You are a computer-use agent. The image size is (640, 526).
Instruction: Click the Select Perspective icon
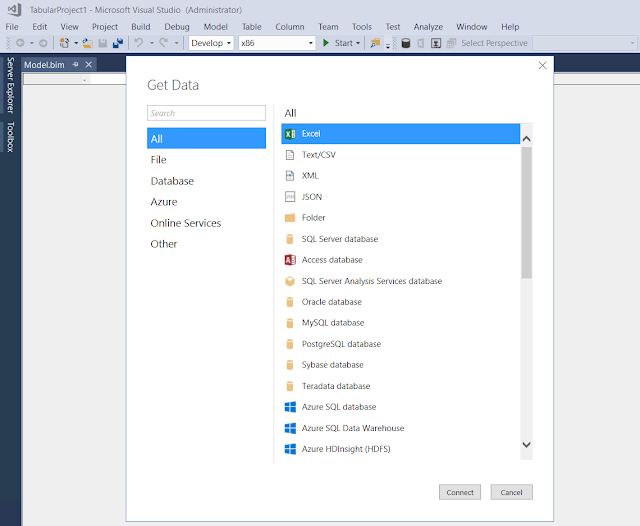pyautogui.click(x=451, y=43)
